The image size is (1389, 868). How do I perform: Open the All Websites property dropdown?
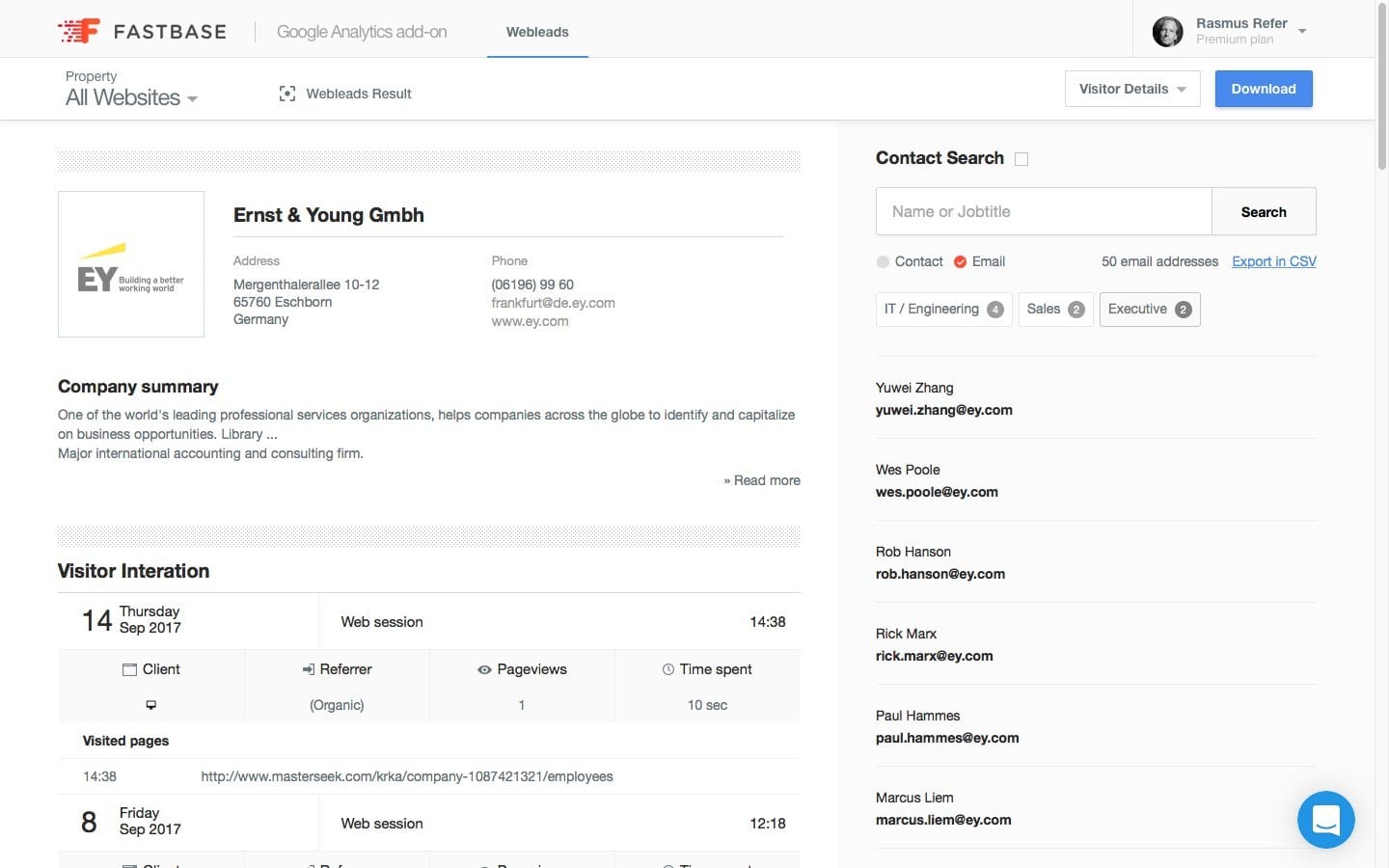tap(131, 97)
